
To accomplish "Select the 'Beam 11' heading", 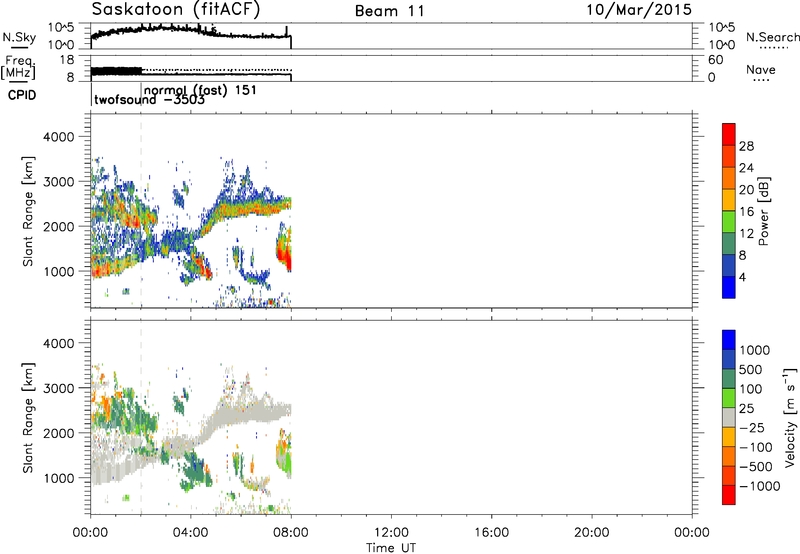I will [x=390, y=11].
